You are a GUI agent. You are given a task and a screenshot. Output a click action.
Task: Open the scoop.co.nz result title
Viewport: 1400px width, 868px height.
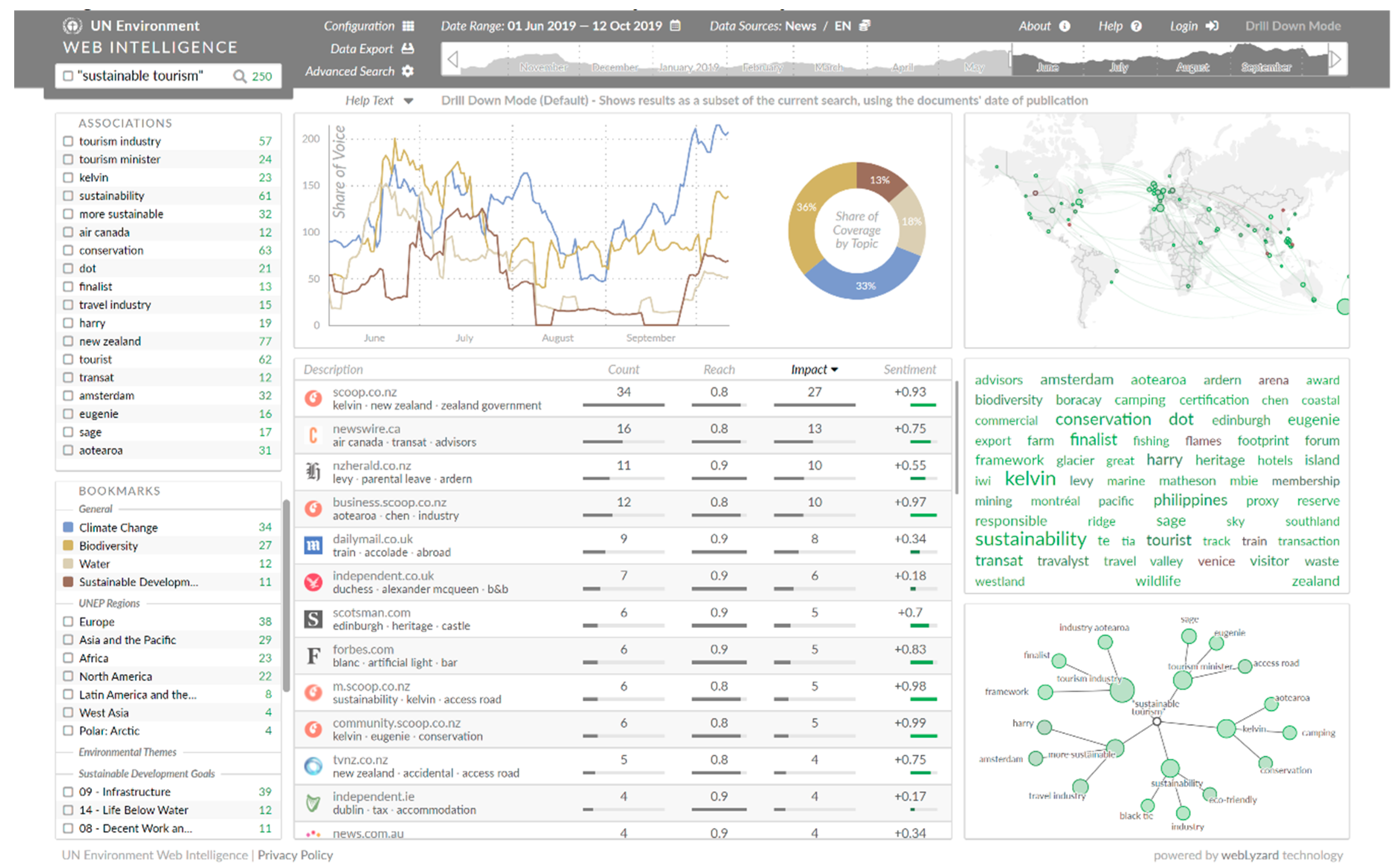click(x=364, y=392)
